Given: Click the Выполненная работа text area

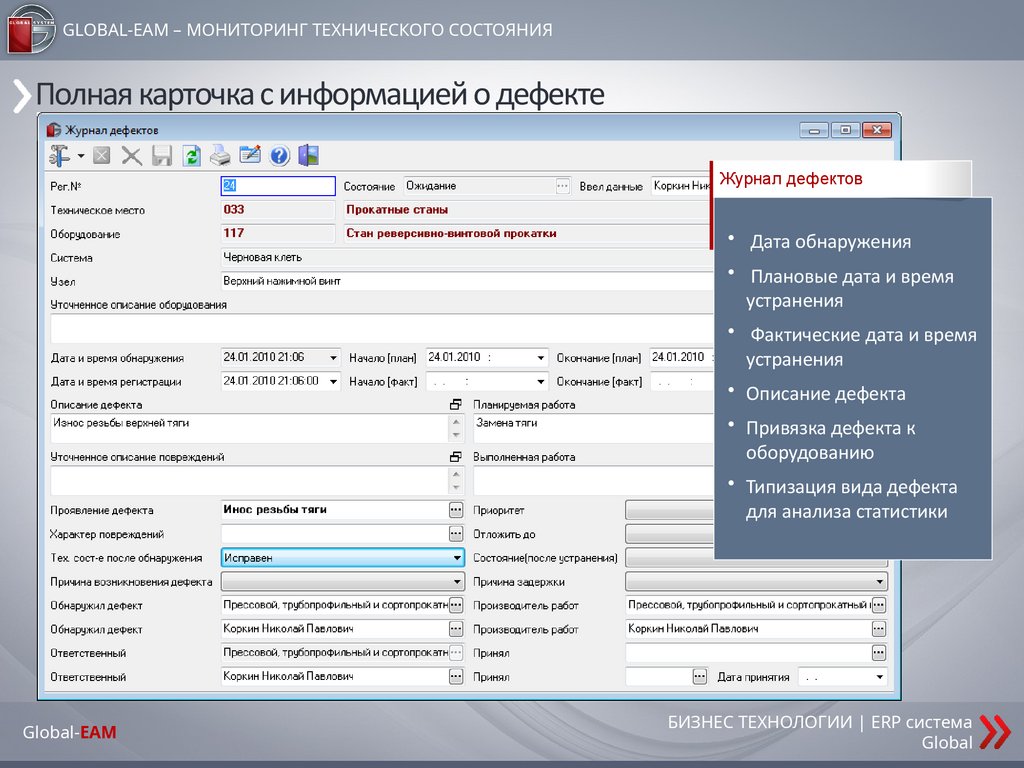Looking at the screenshot, I should tap(593, 481).
